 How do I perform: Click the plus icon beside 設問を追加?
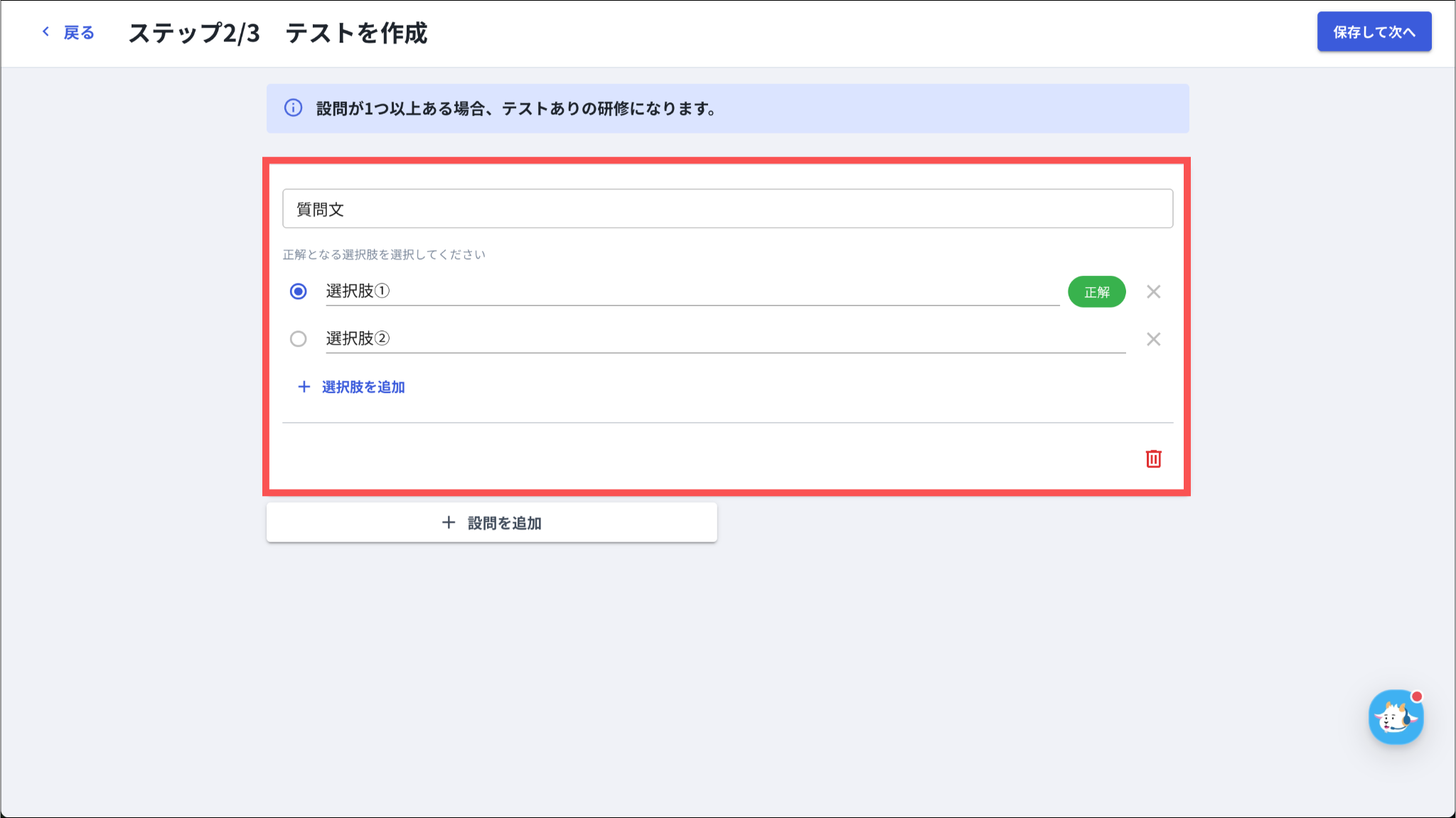tap(449, 523)
